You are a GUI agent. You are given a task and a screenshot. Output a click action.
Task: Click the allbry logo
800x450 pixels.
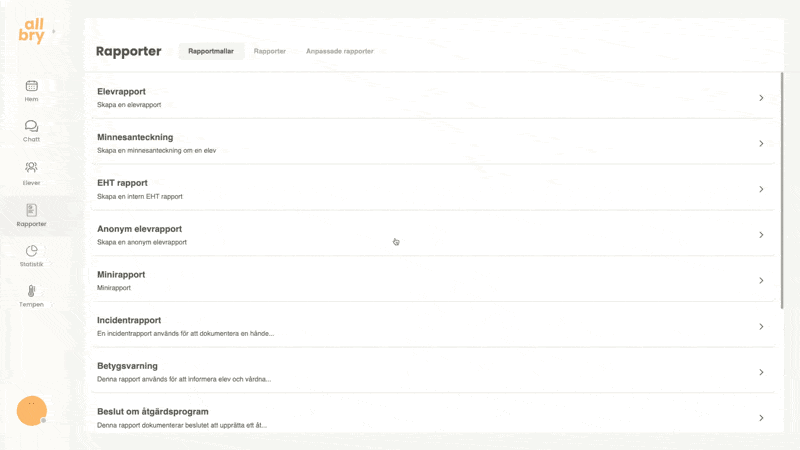point(32,31)
